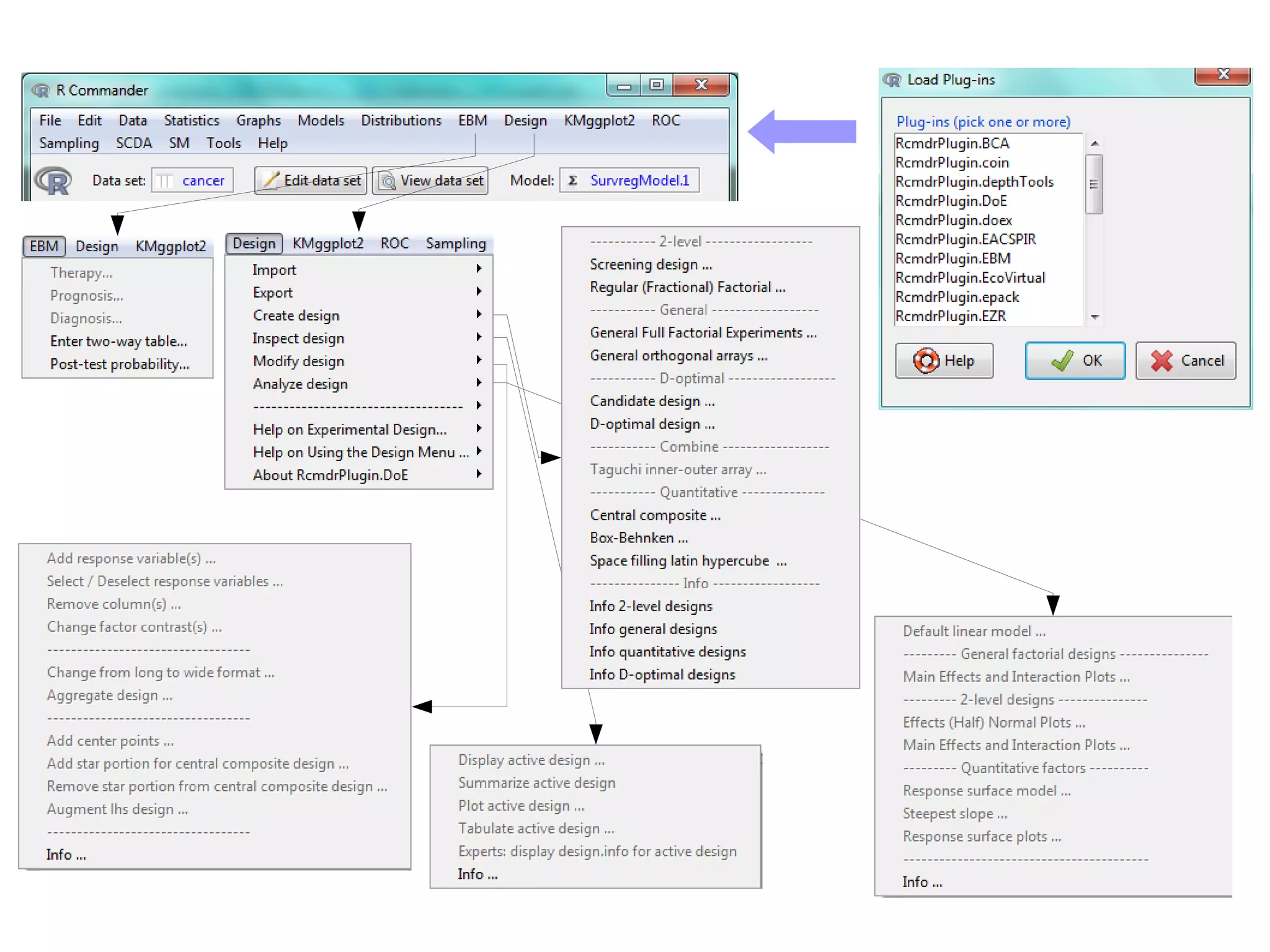Choose Info 2-level designs entry
Viewport: 1270px width, 952px height.
[x=651, y=607]
